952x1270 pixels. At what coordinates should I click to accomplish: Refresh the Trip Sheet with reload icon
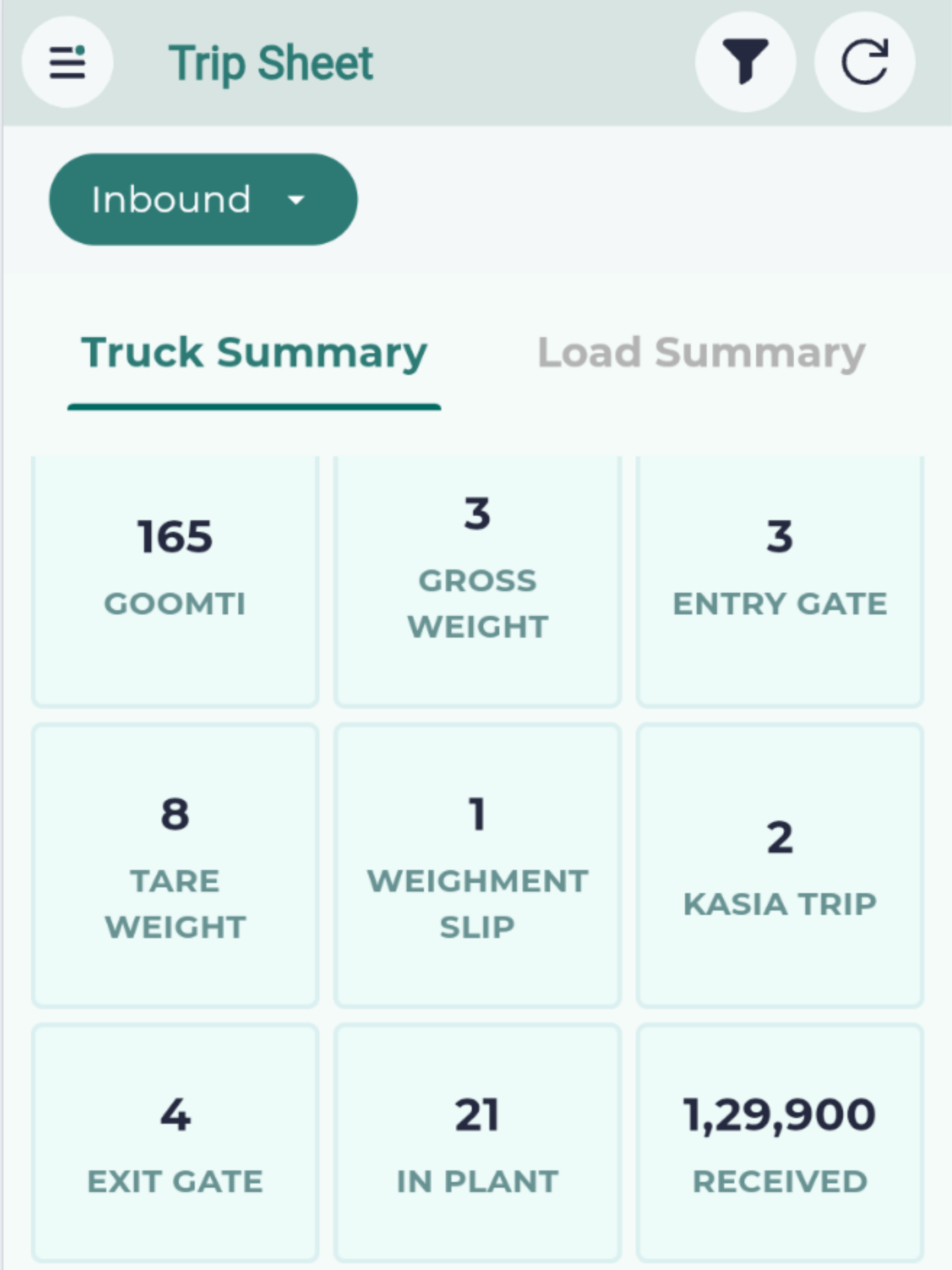(x=865, y=61)
